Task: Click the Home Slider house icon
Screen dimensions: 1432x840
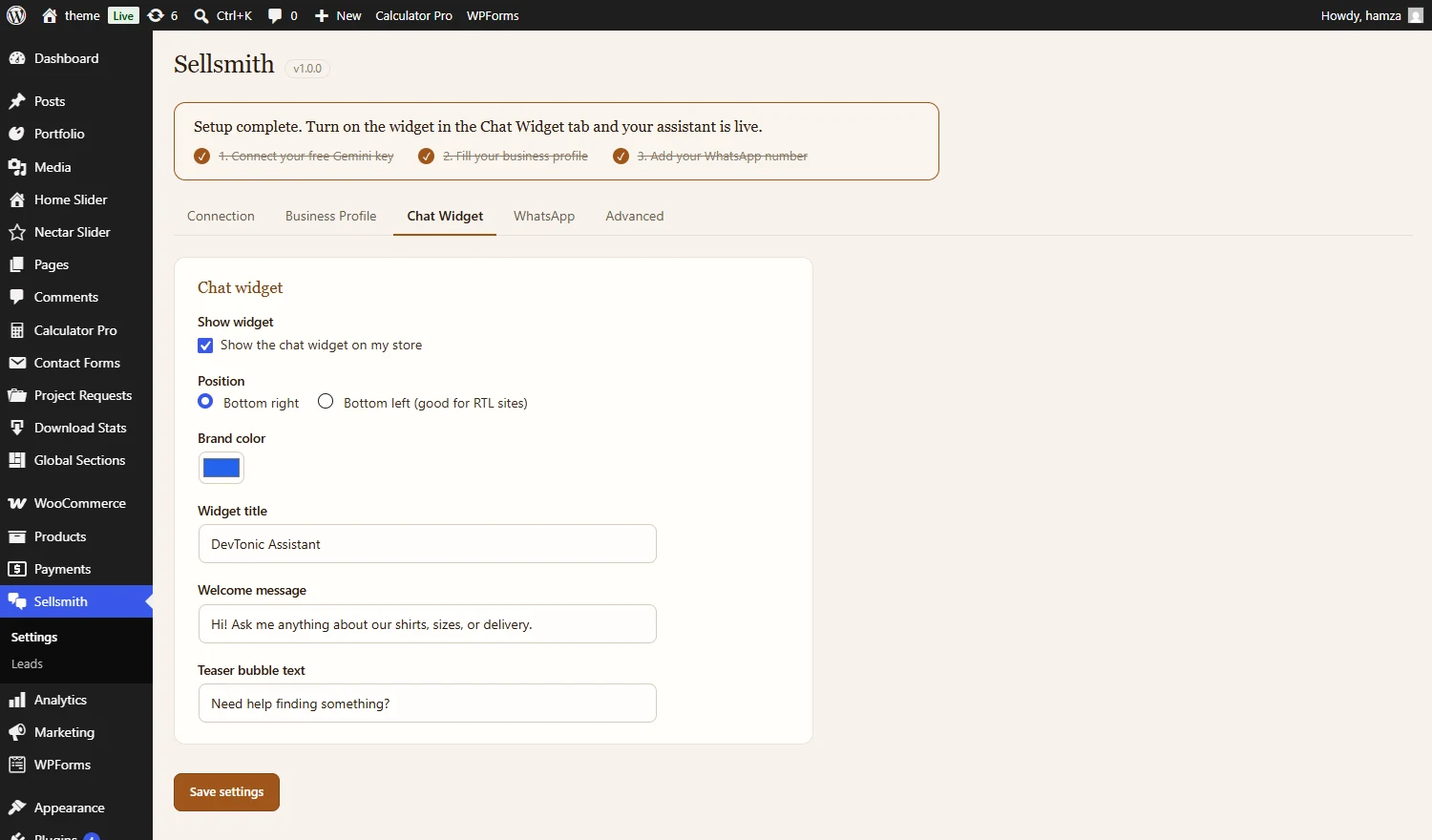Action: 17,199
